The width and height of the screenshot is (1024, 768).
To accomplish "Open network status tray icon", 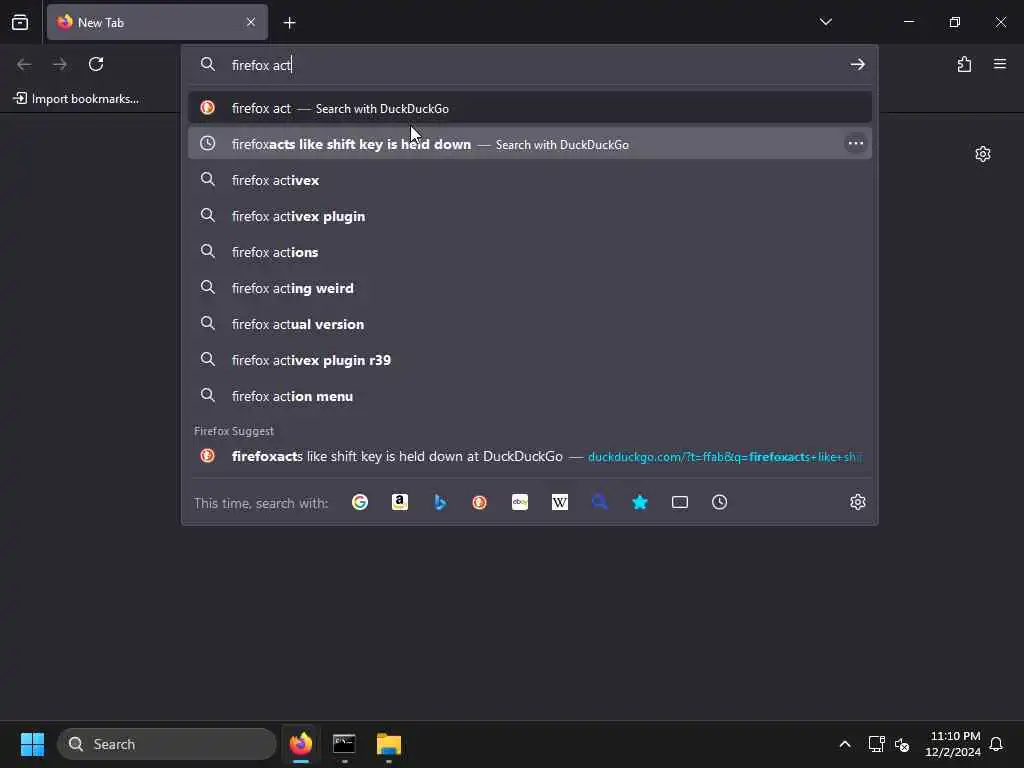I will [876, 744].
